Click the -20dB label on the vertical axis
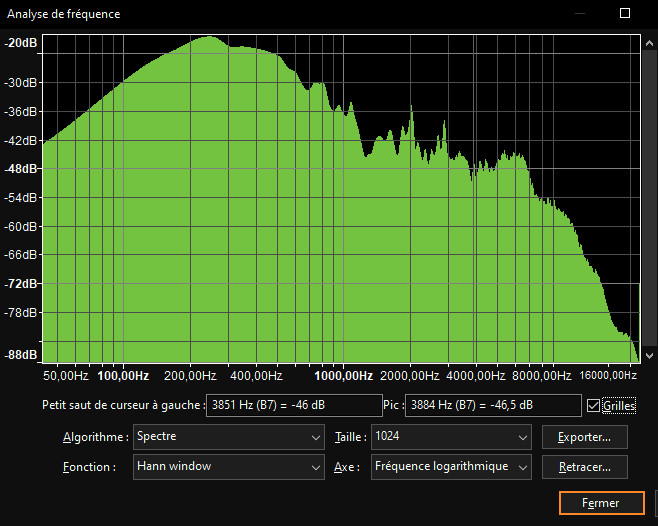Screen dimensions: 658x526 click(x=21, y=44)
